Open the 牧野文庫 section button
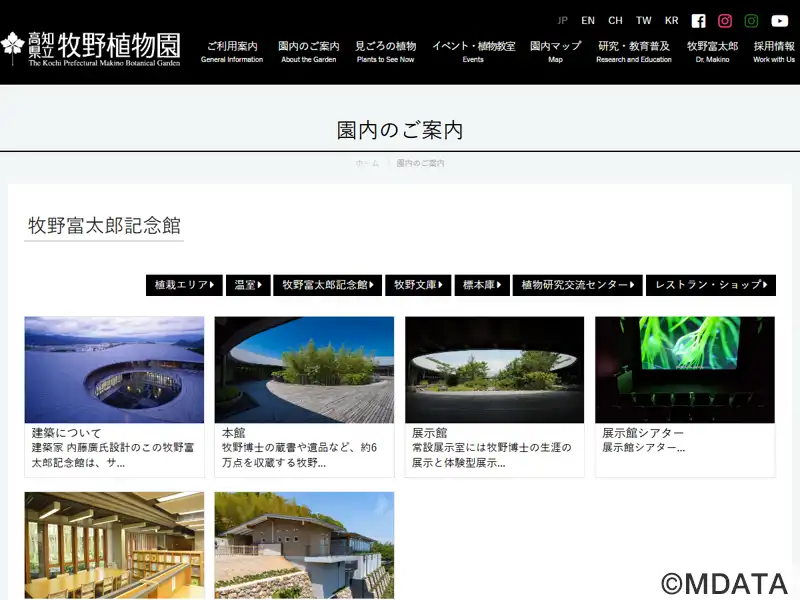 tap(418, 285)
